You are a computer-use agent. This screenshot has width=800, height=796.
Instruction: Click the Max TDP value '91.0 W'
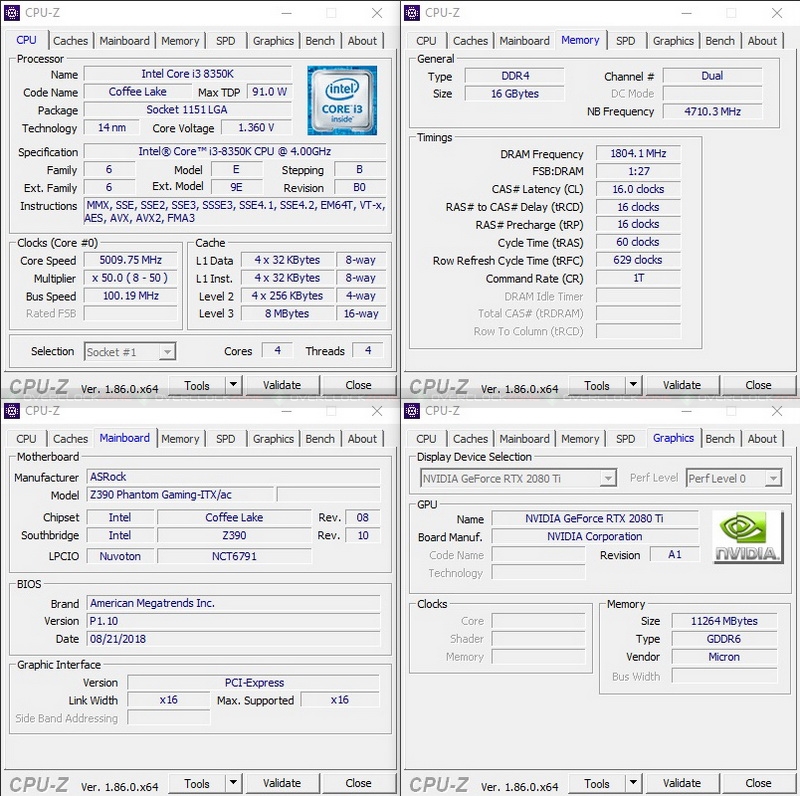[x=269, y=92]
